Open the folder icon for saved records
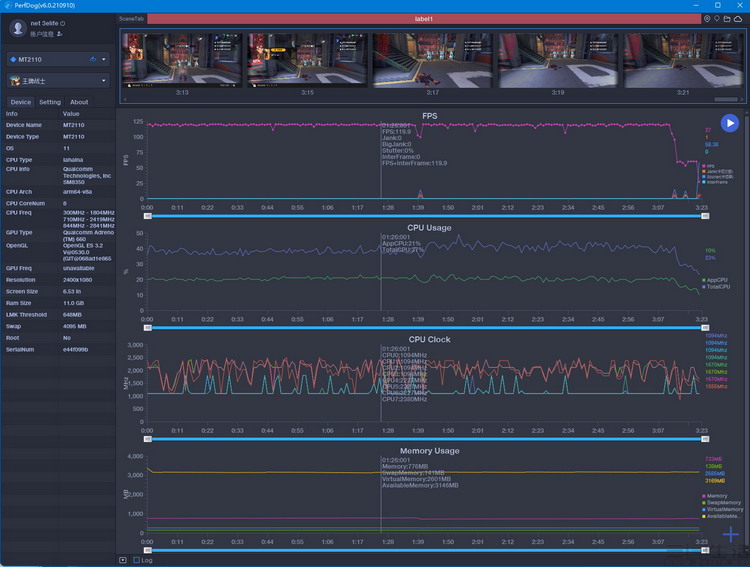The image size is (750, 567). pyautogui.click(x=727, y=19)
